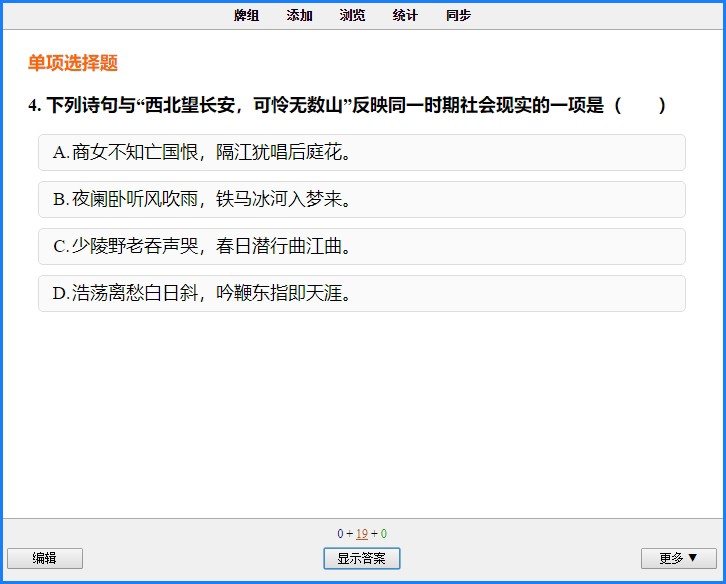Click question 4 stem text about 西北望长安
The height and width of the screenshot is (584, 726).
(x=347, y=105)
